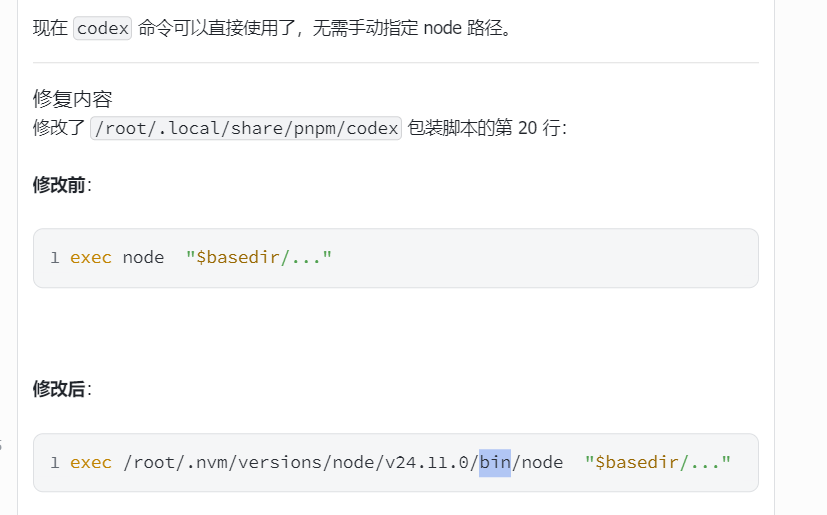Click the "$basedir/..." string in second code block
This screenshot has height=515, width=827.
(658, 463)
